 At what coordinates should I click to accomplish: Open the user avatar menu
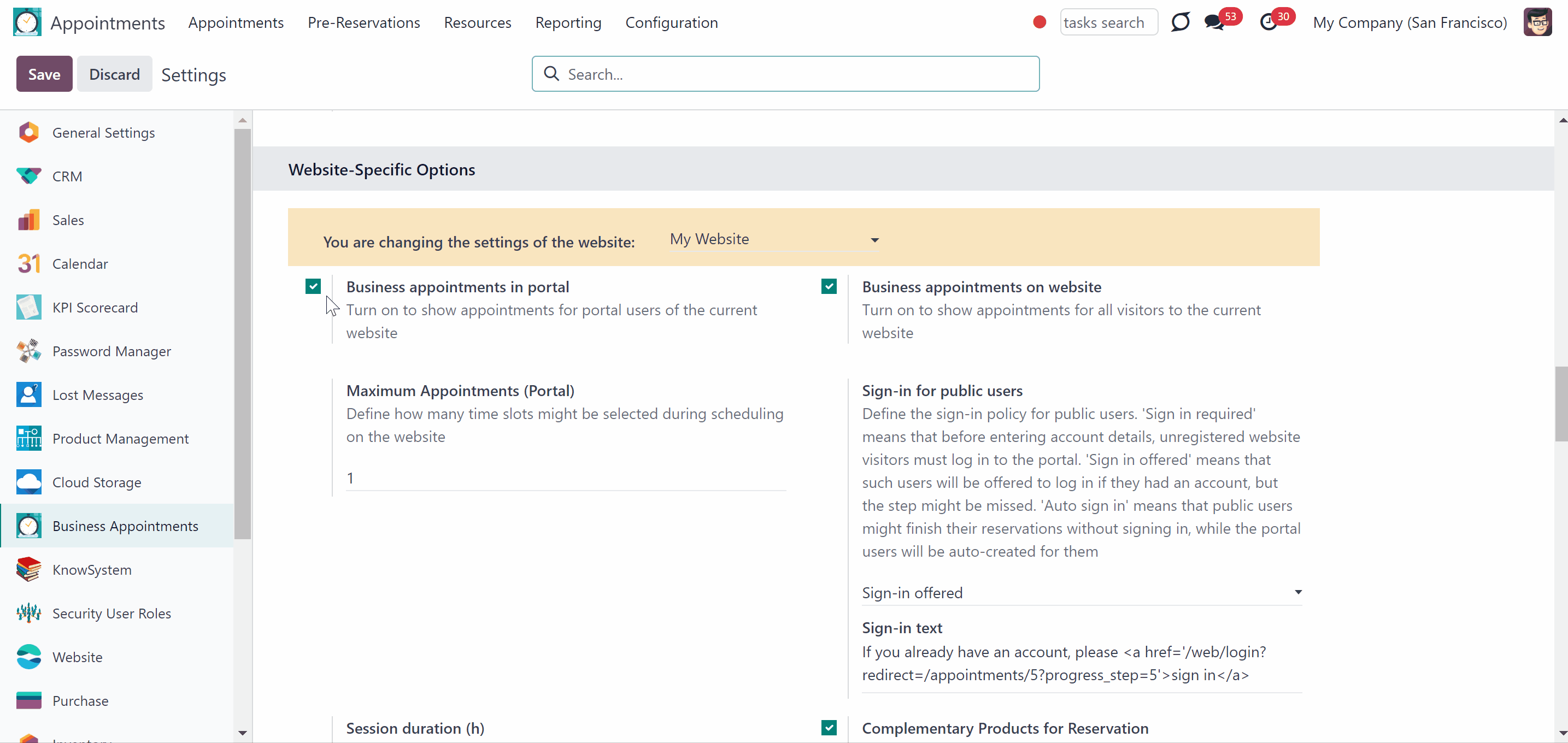tap(1537, 22)
